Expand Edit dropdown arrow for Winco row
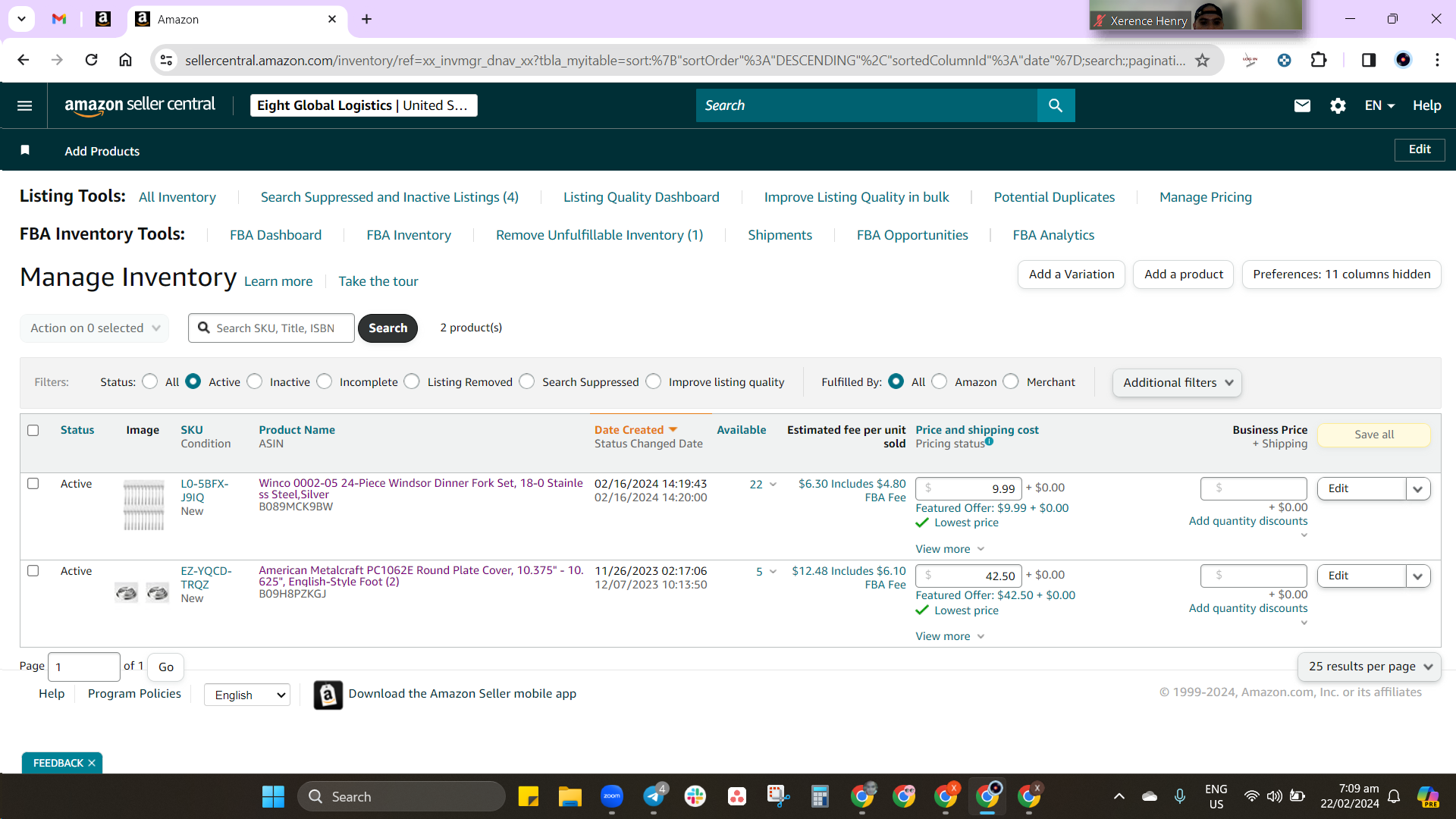Screen dimensions: 1456x819 (x=1418, y=488)
